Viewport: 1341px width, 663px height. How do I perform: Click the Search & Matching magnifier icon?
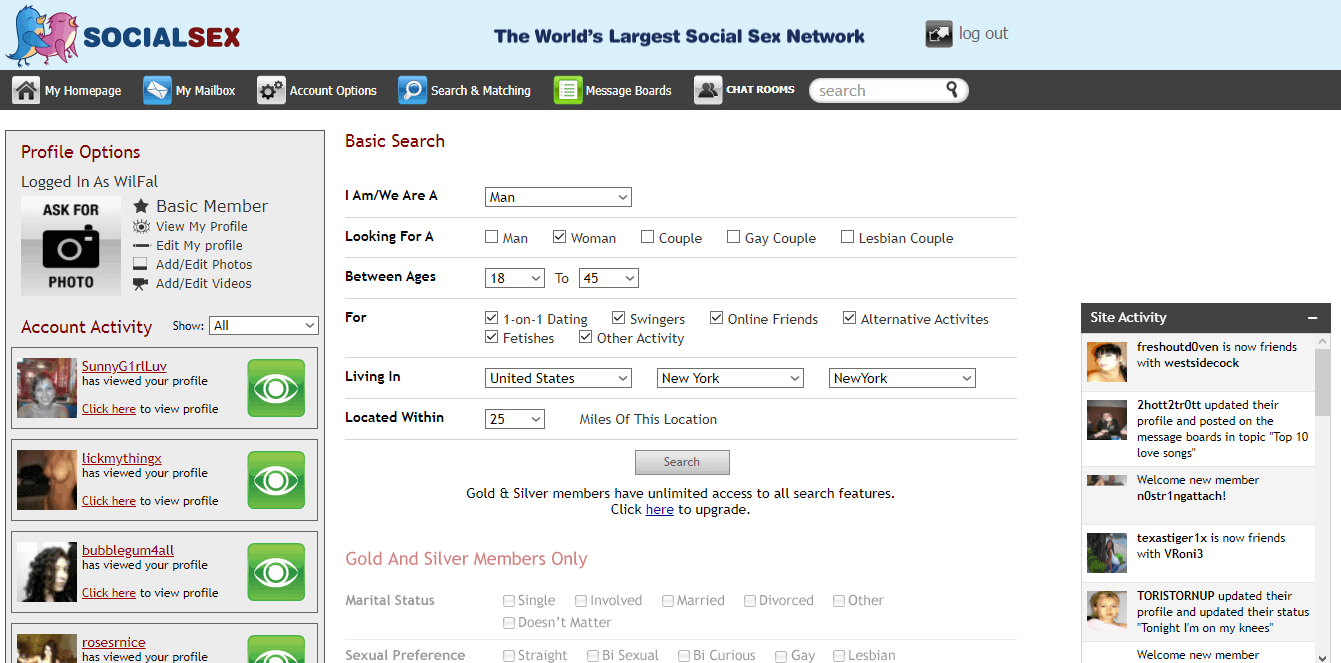coord(412,90)
